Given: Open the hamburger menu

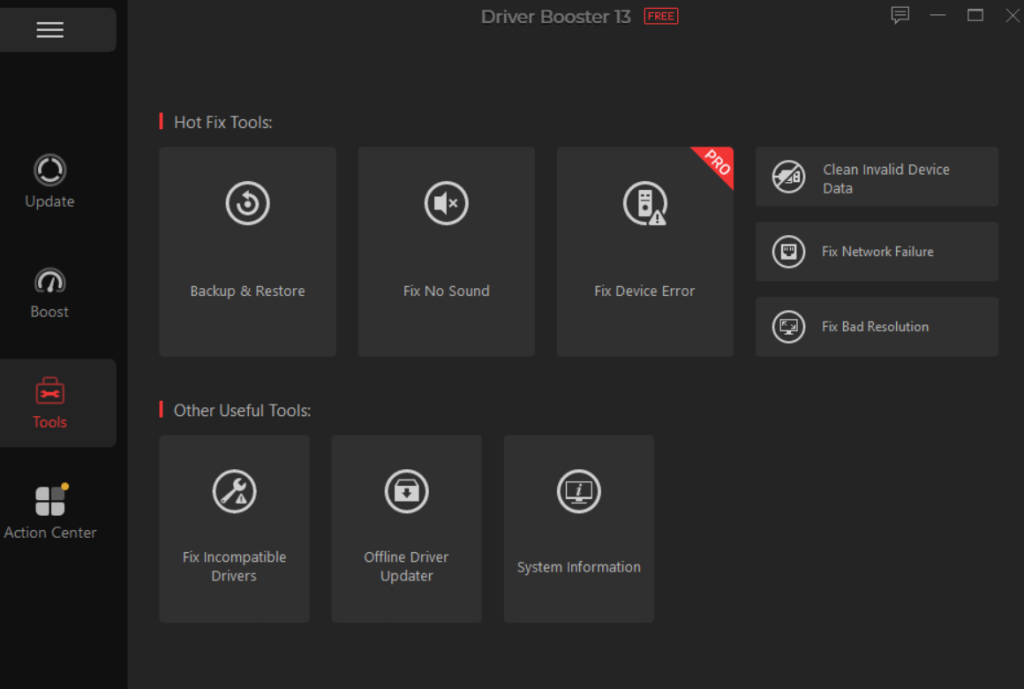Looking at the screenshot, I should pos(50,29).
